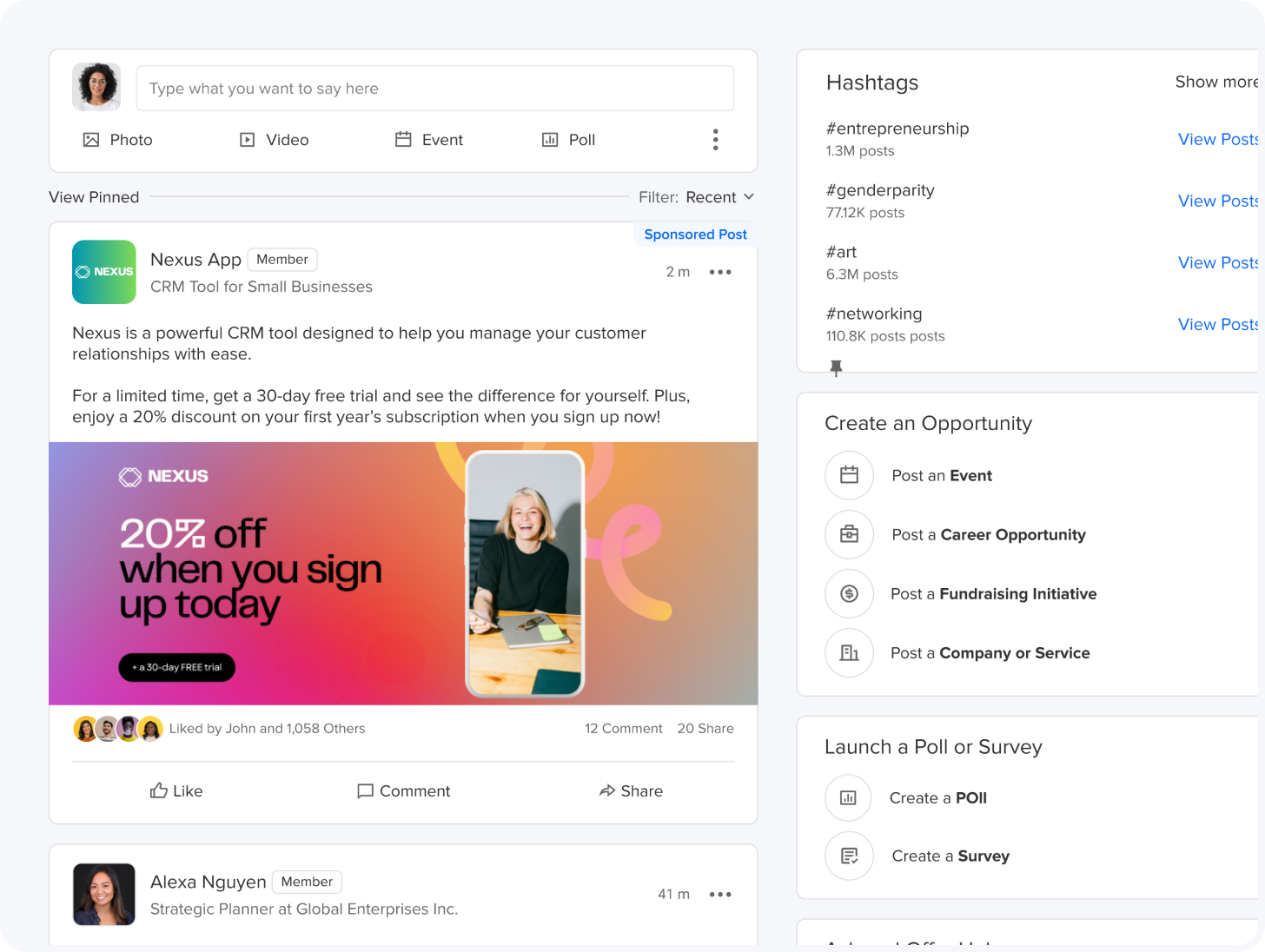Open the 12 Comment count
The width and height of the screenshot is (1265, 952).
(x=623, y=729)
